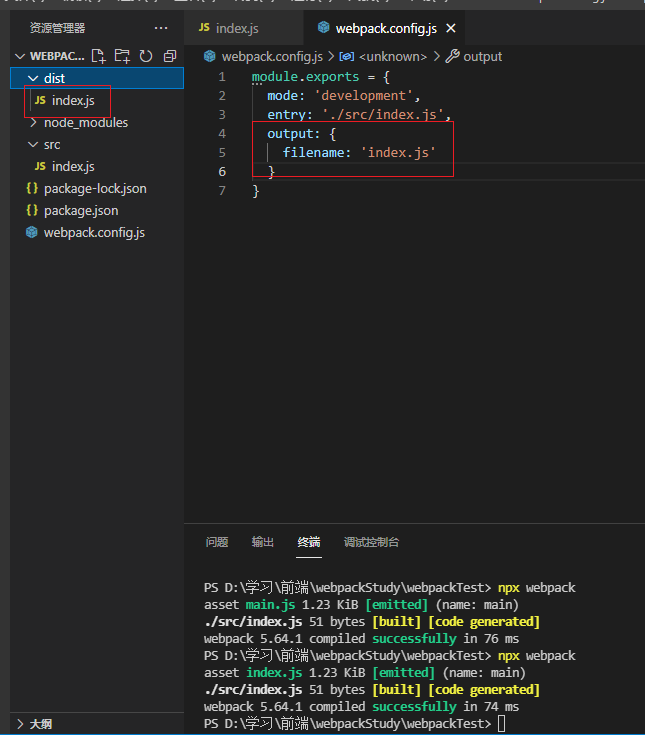
Task: Click the filename property on line 5
Action: pos(314,152)
